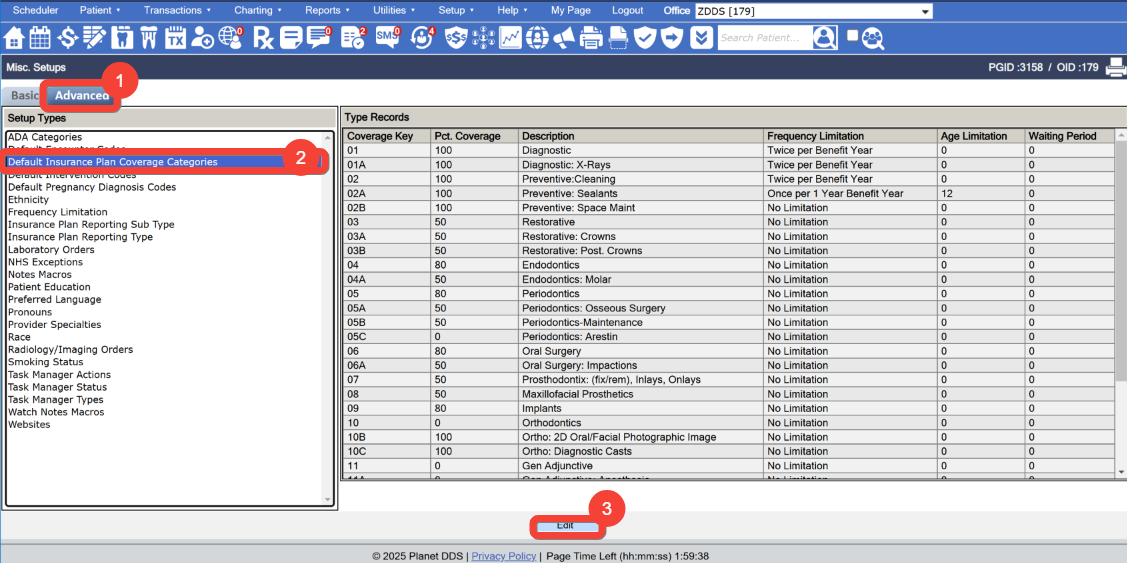Switch to the Basic tab
The height and width of the screenshot is (563, 1127).
tap(24, 96)
